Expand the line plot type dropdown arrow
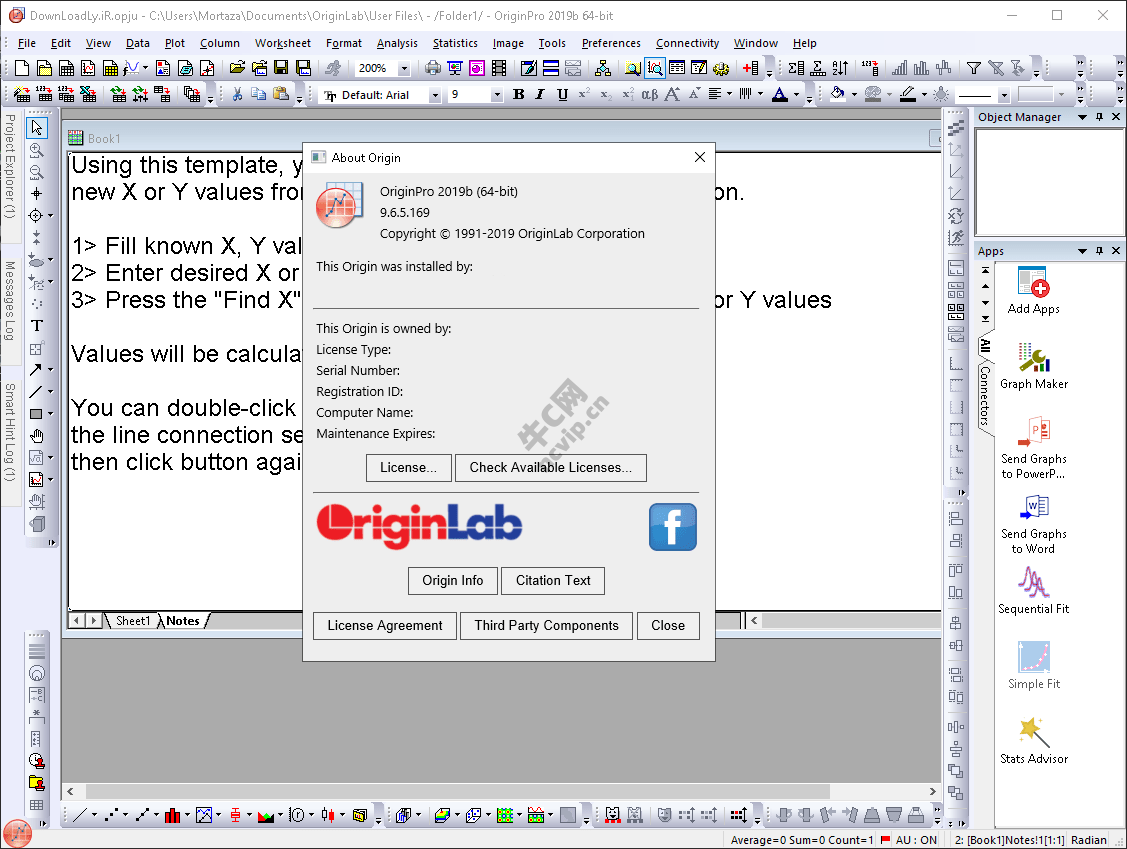 click(x=94, y=815)
